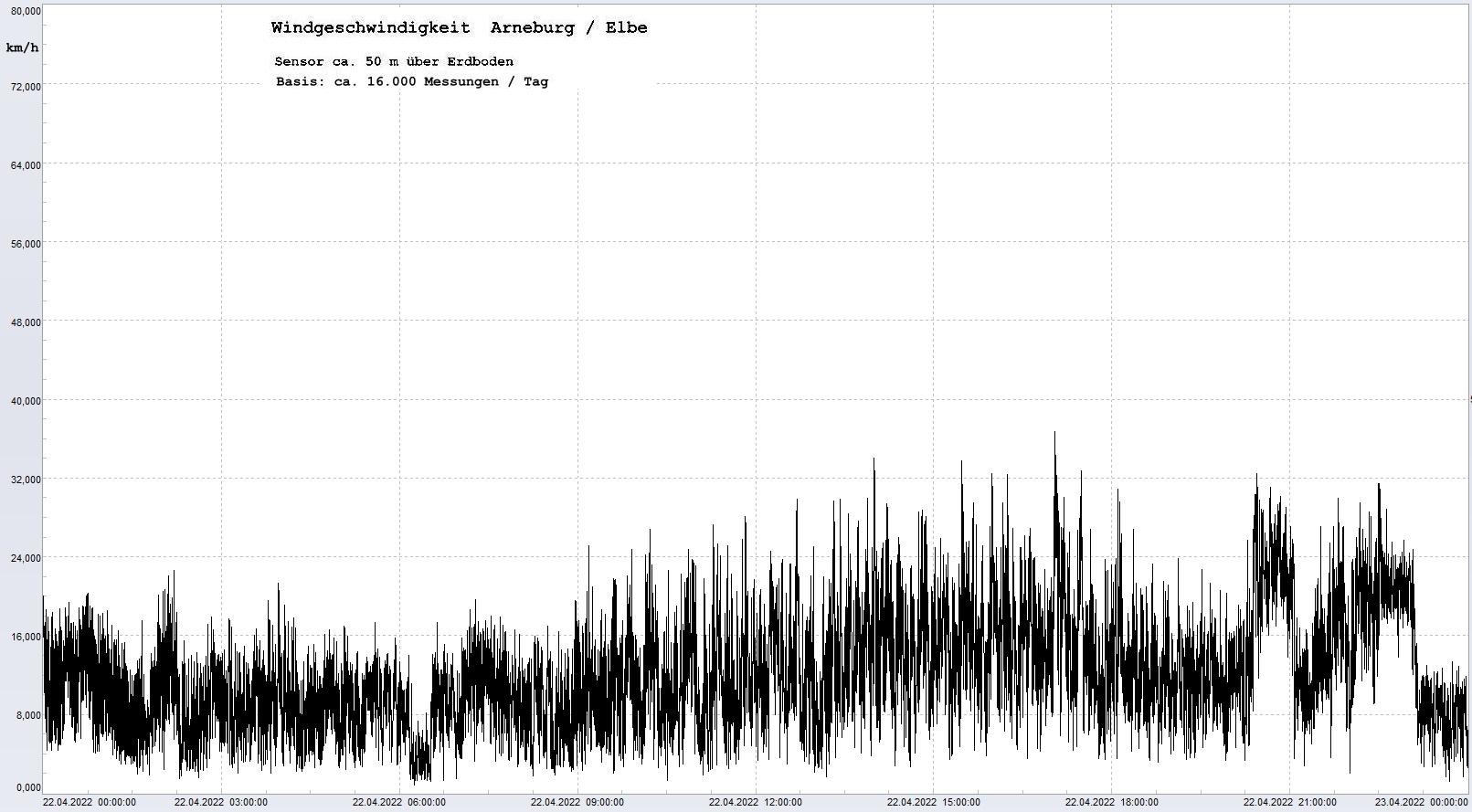The width and height of the screenshot is (1472, 812).
Task: Click the chart title Windgeschwindigkeit Arneburg / Elbe
Action: (459, 27)
